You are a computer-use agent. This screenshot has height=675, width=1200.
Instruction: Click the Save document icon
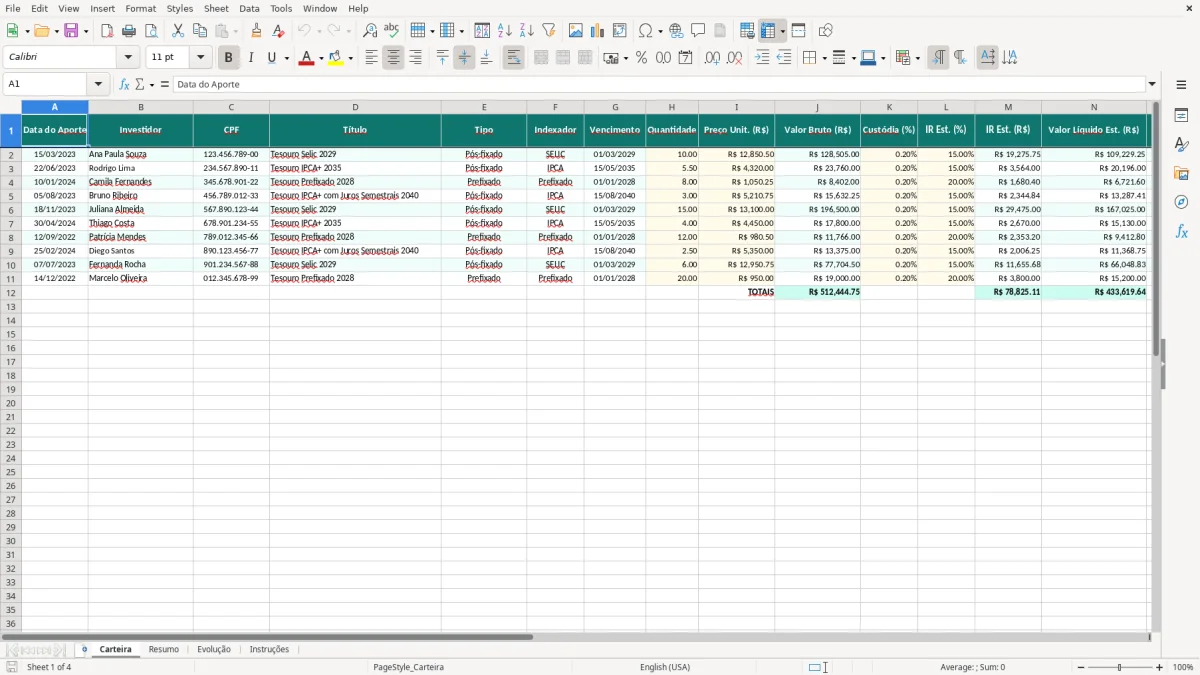tap(70, 31)
